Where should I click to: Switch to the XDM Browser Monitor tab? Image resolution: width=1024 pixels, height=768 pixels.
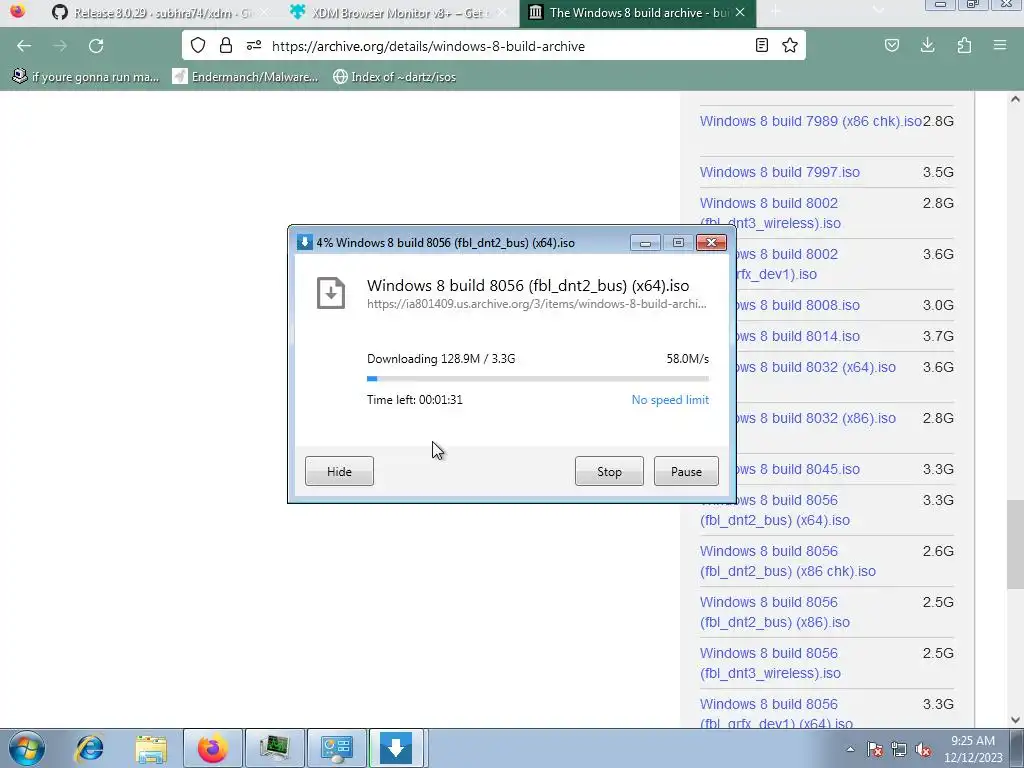pyautogui.click(x=400, y=12)
